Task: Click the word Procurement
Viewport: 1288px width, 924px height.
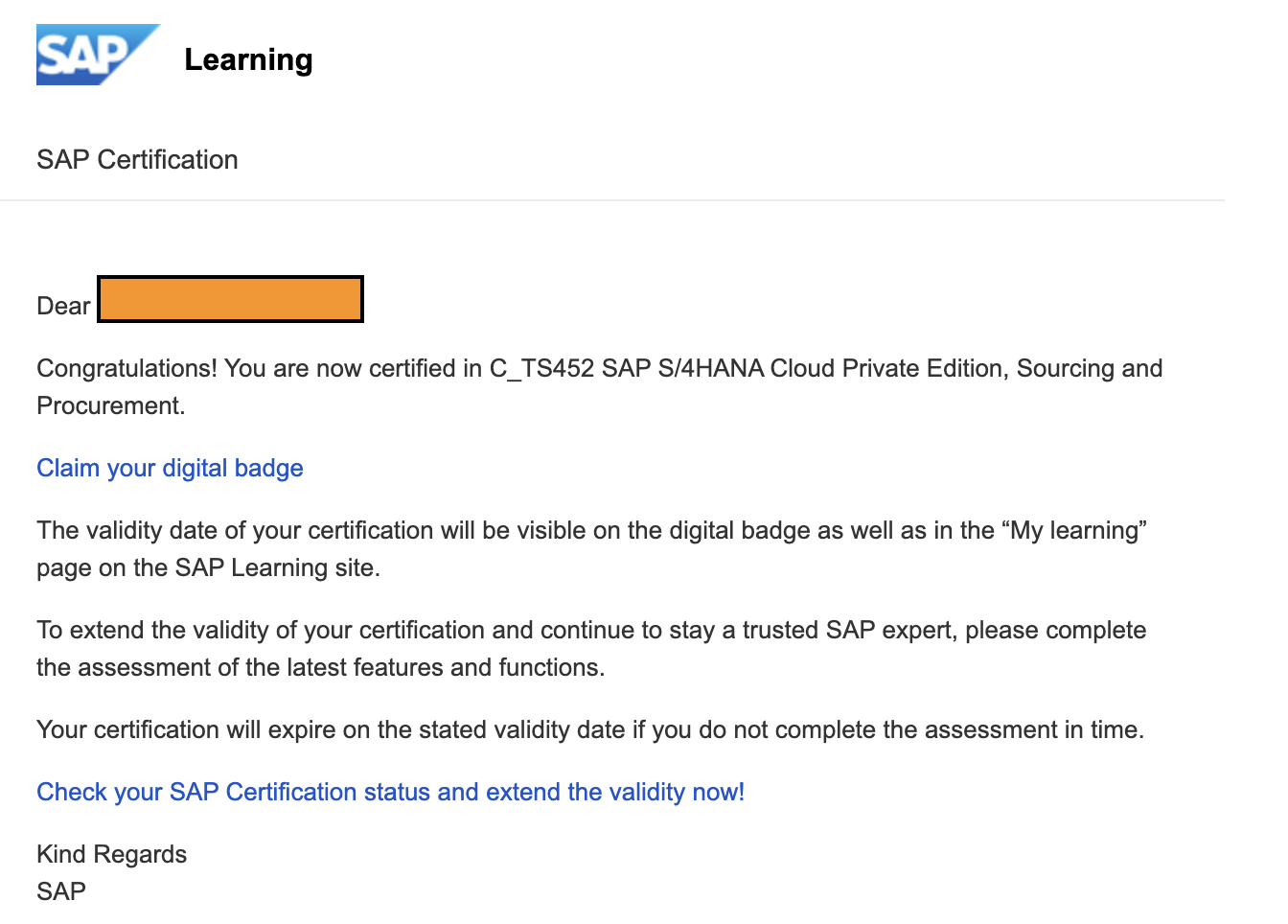Action: coord(109,405)
